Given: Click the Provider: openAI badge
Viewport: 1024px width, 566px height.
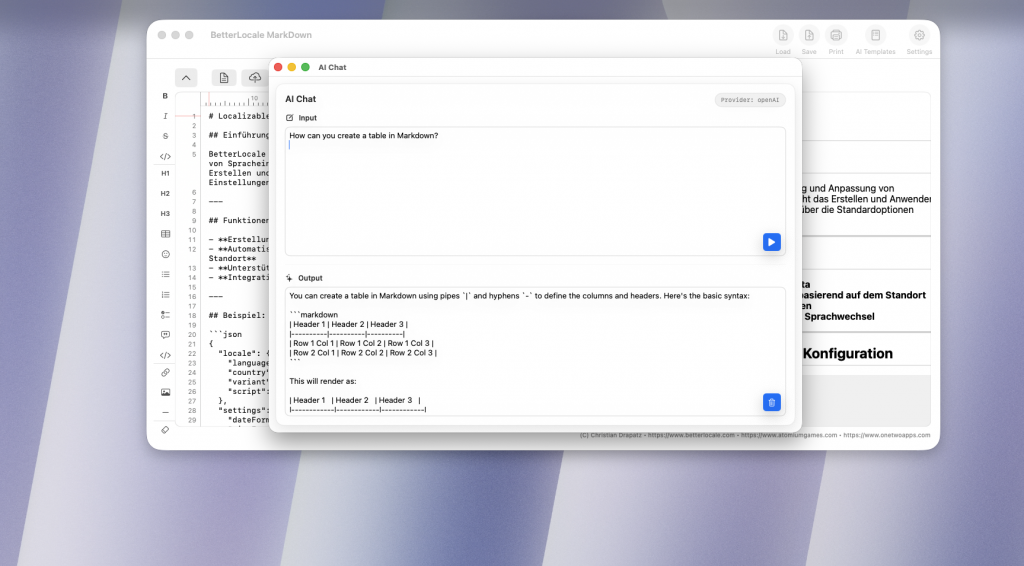Looking at the screenshot, I should [749, 100].
